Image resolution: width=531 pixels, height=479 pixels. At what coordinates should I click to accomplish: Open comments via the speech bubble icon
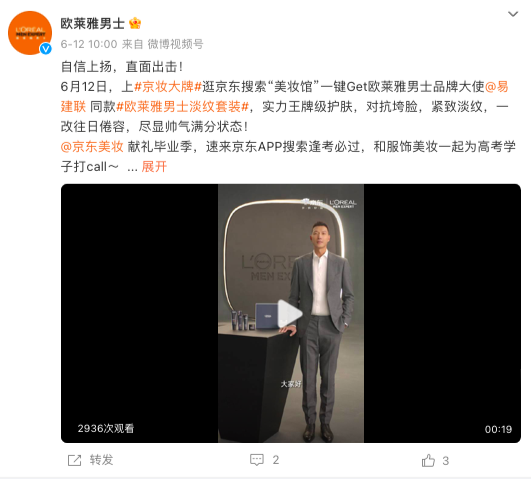click(257, 460)
